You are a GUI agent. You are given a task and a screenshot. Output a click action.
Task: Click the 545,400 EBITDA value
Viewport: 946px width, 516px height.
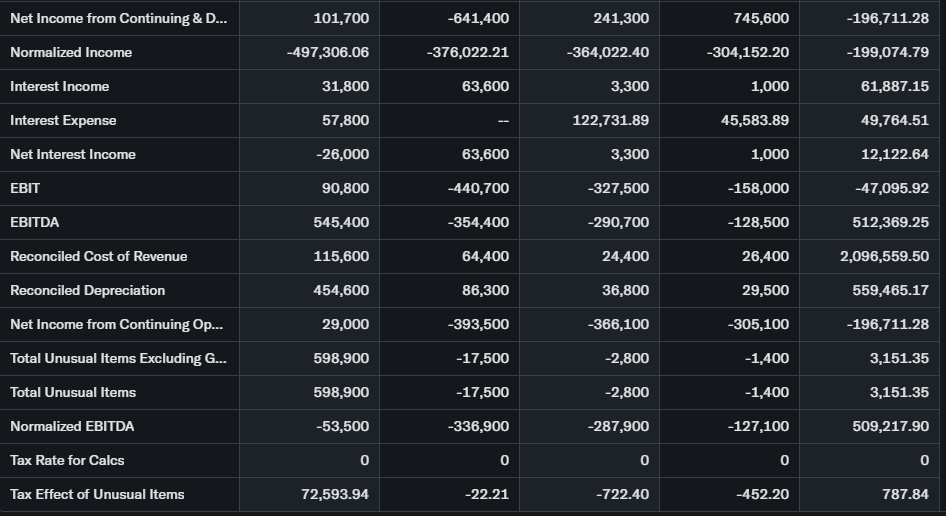pyautogui.click(x=341, y=222)
